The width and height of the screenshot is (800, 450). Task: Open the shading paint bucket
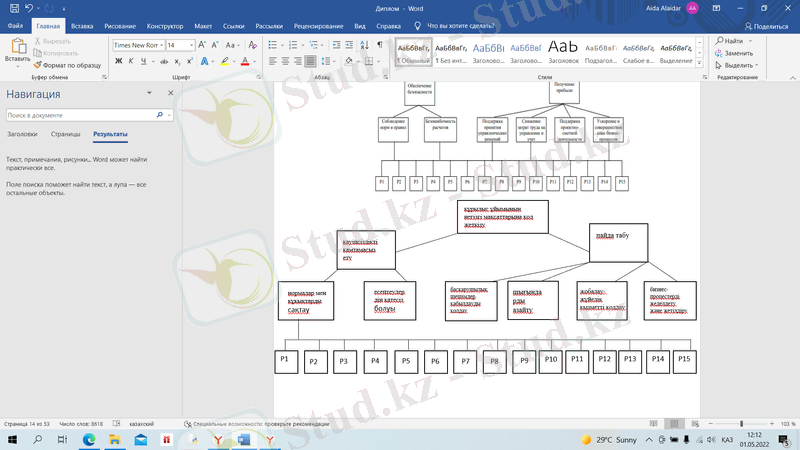(x=348, y=61)
